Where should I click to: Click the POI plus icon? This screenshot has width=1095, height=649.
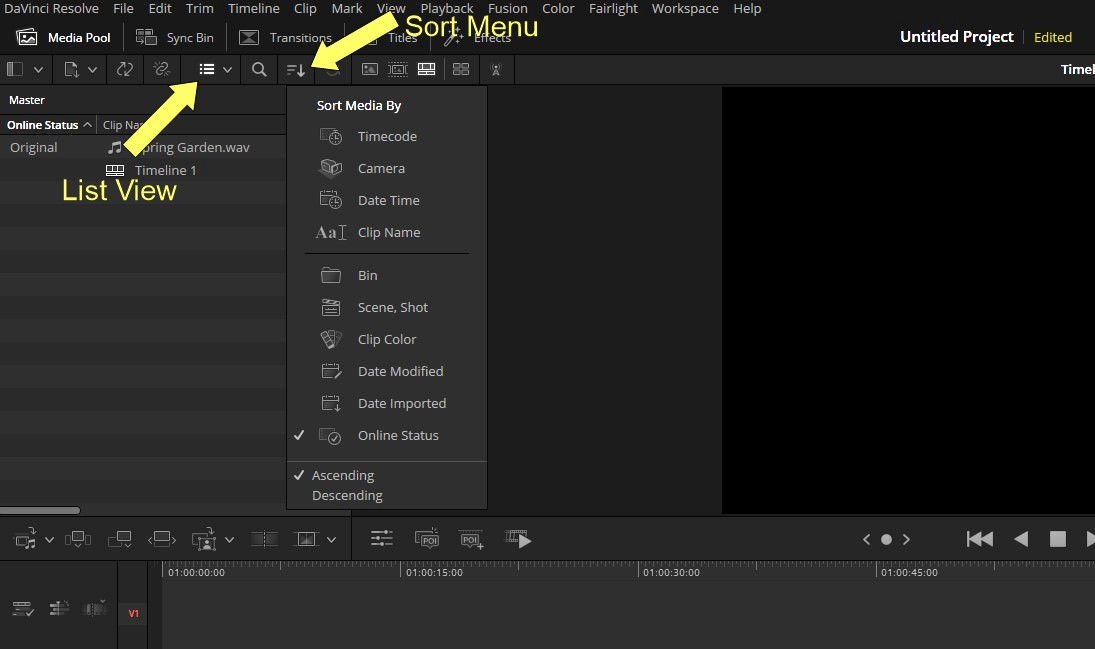pyautogui.click(x=471, y=539)
